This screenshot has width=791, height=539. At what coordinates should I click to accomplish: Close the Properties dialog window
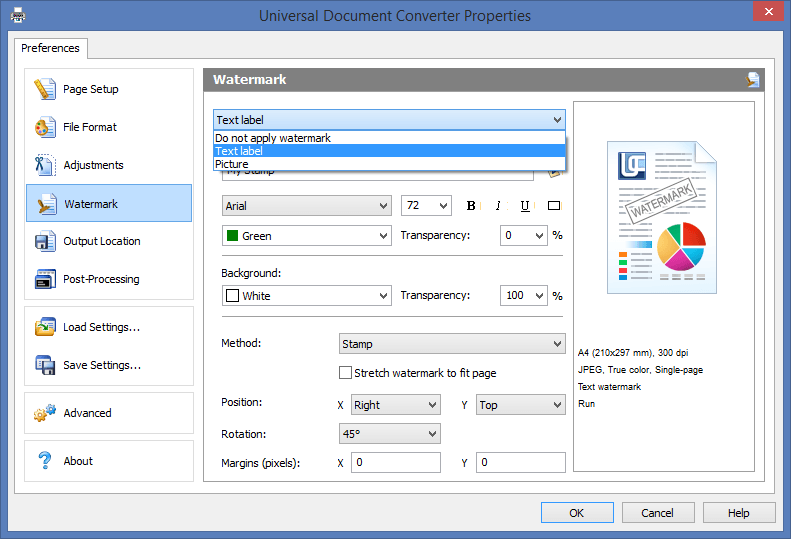click(768, 11)
